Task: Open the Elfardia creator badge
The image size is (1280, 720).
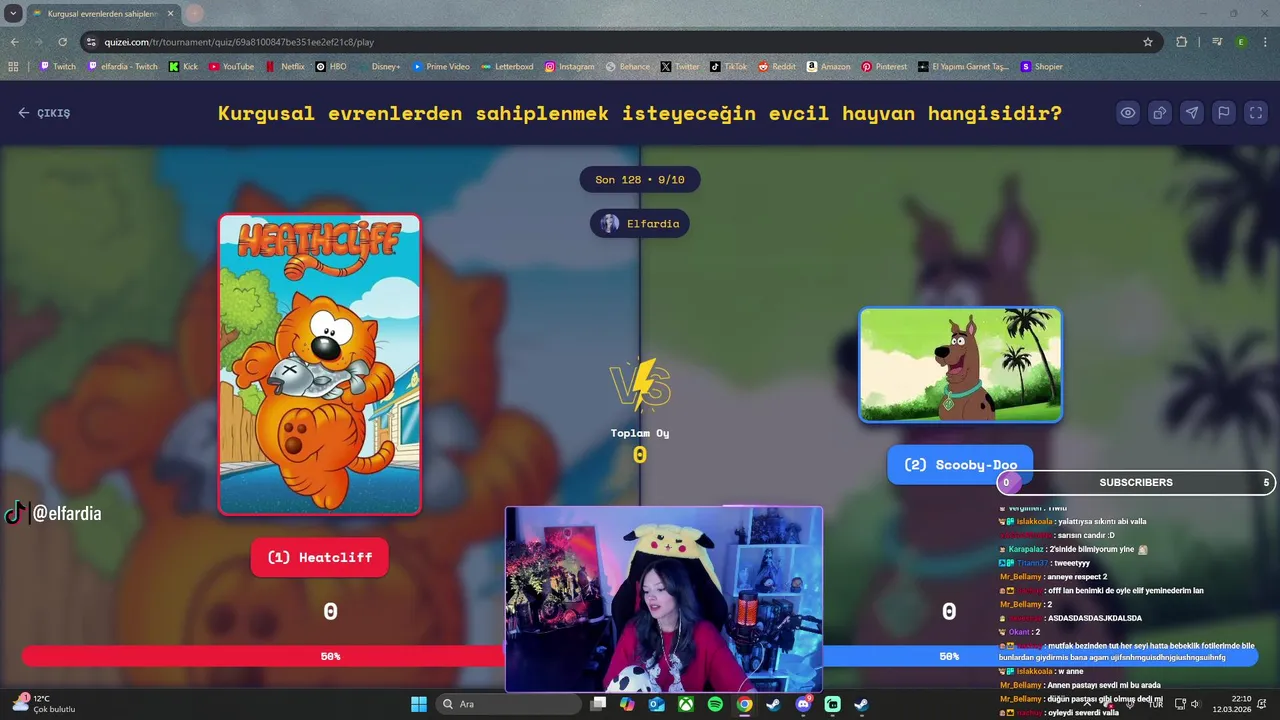Action: 640,224
